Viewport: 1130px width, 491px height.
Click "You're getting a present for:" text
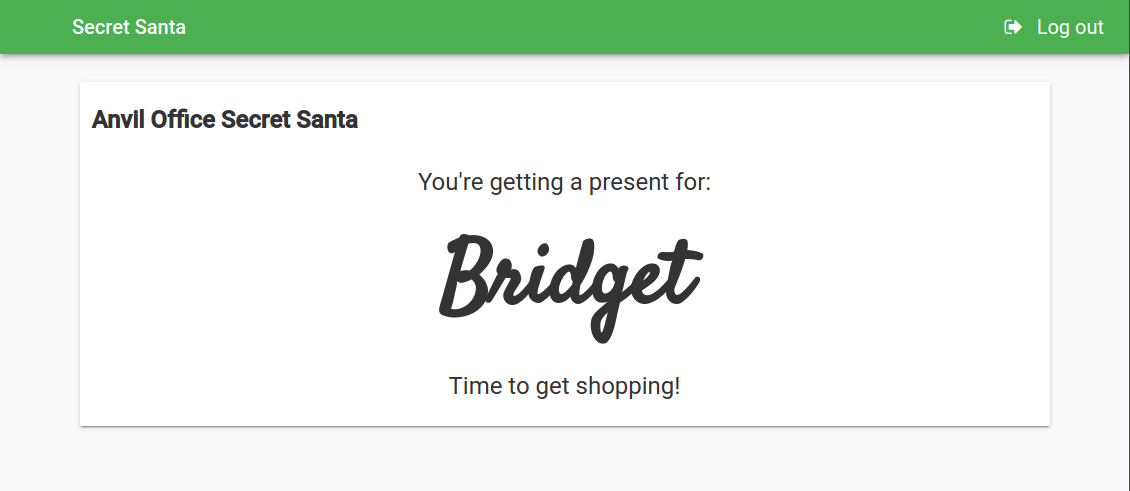[x=564, y=182]
